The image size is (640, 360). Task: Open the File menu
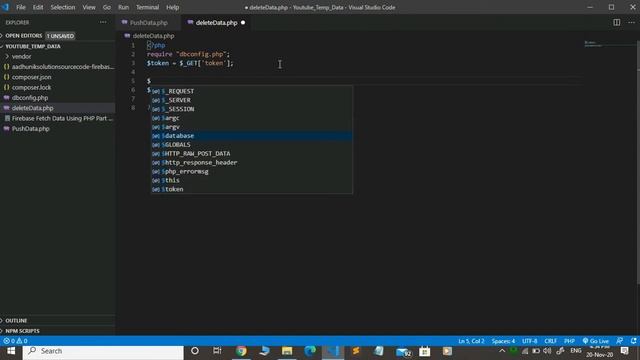click(x=21, y=7)
